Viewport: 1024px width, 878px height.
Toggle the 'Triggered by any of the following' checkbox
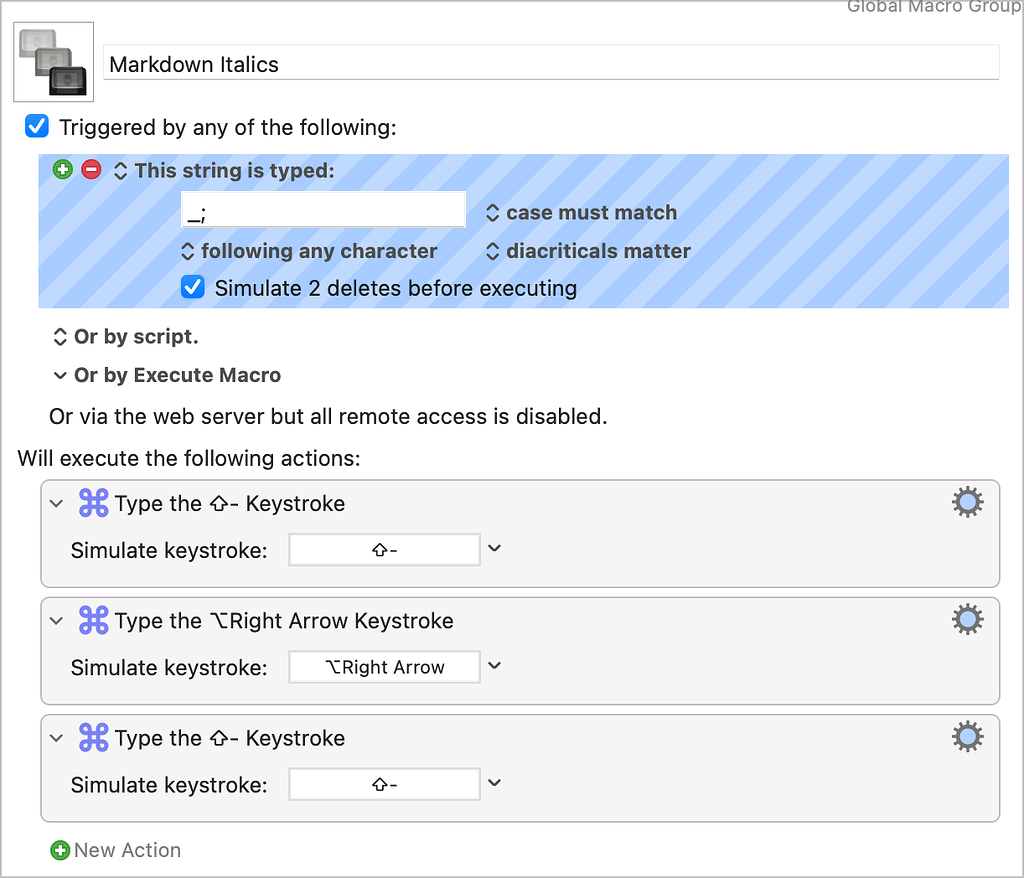coord(37,127)
